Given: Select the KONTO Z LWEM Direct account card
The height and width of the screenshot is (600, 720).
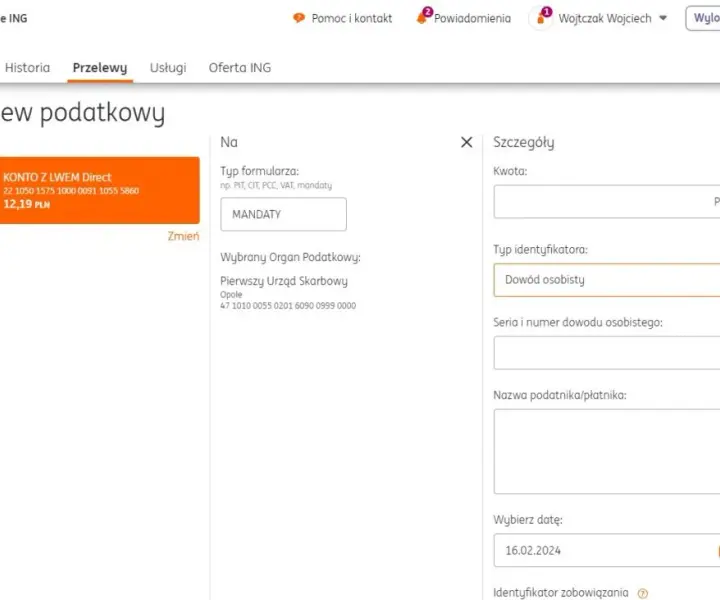Looking at the screenshot, I should pos(99,191).
